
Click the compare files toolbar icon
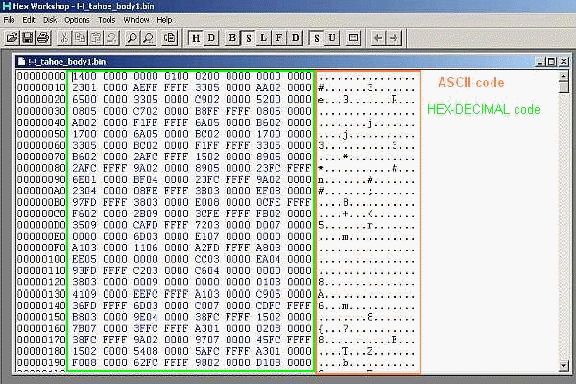pos(170,38)
